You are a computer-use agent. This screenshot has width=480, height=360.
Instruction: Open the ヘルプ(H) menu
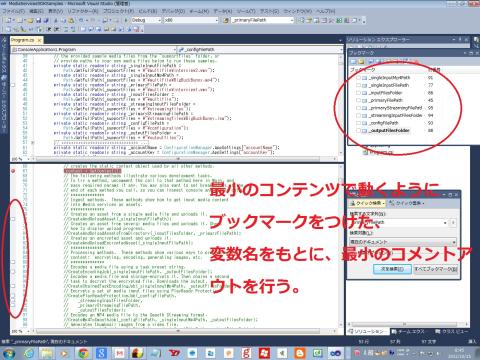325,11
